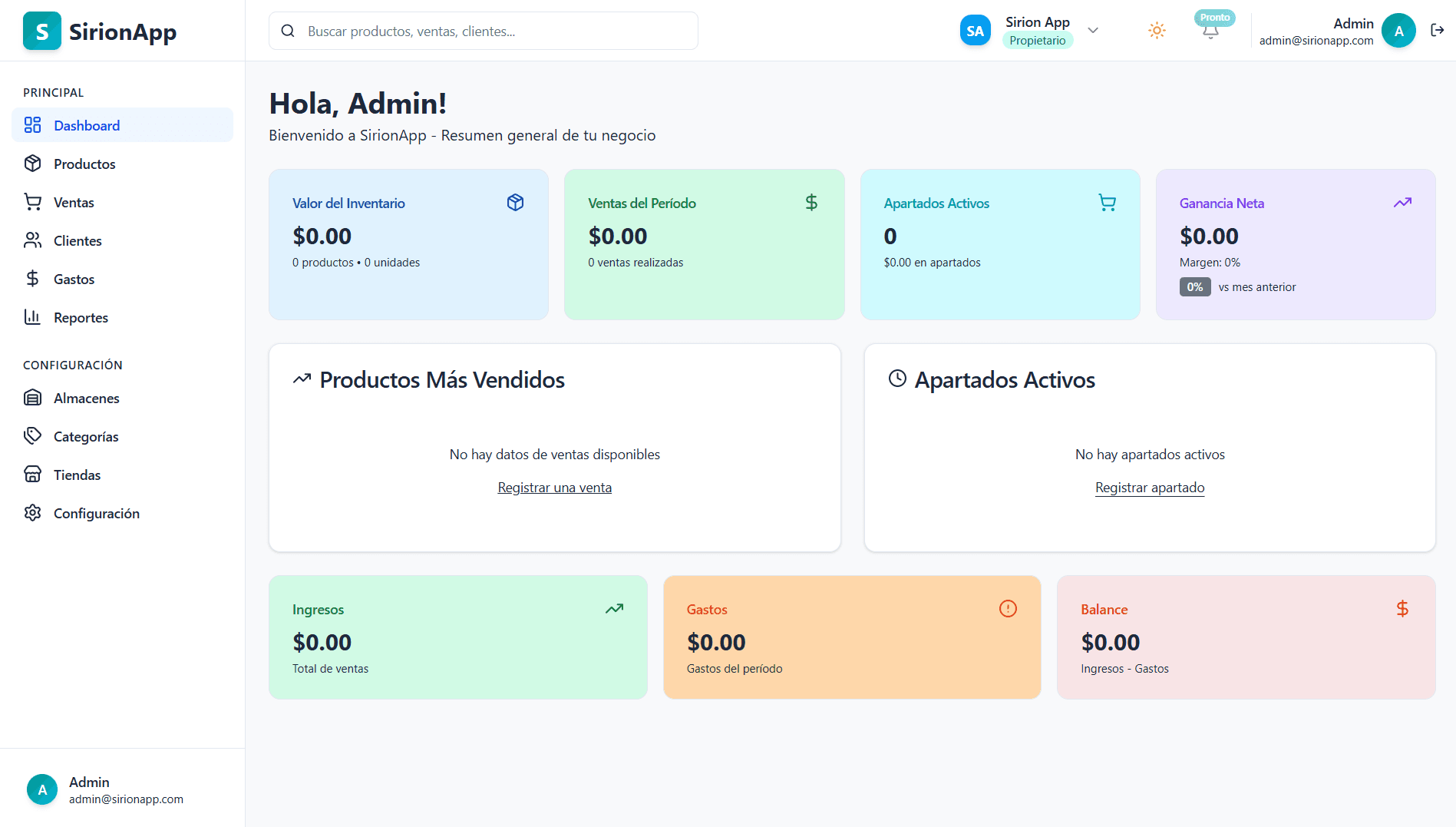
Task: Click the Admin profile at sidebar bottom
Action: [105, 789]
